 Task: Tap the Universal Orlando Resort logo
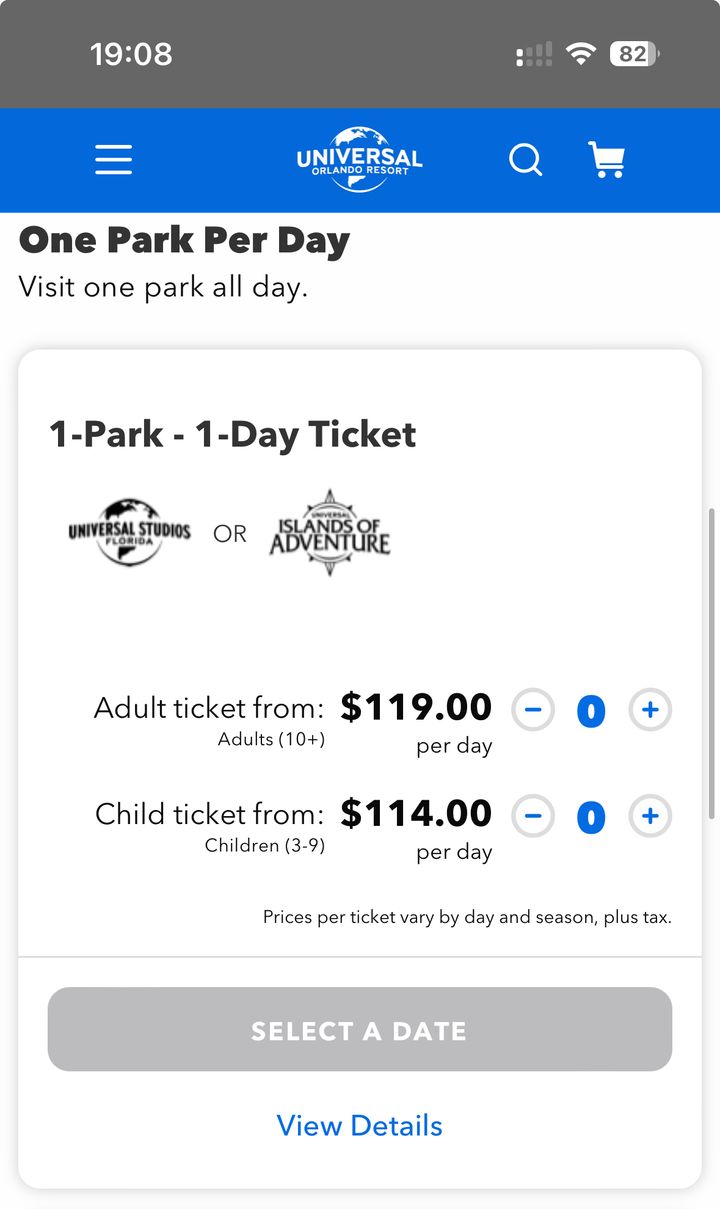(359, 160)
